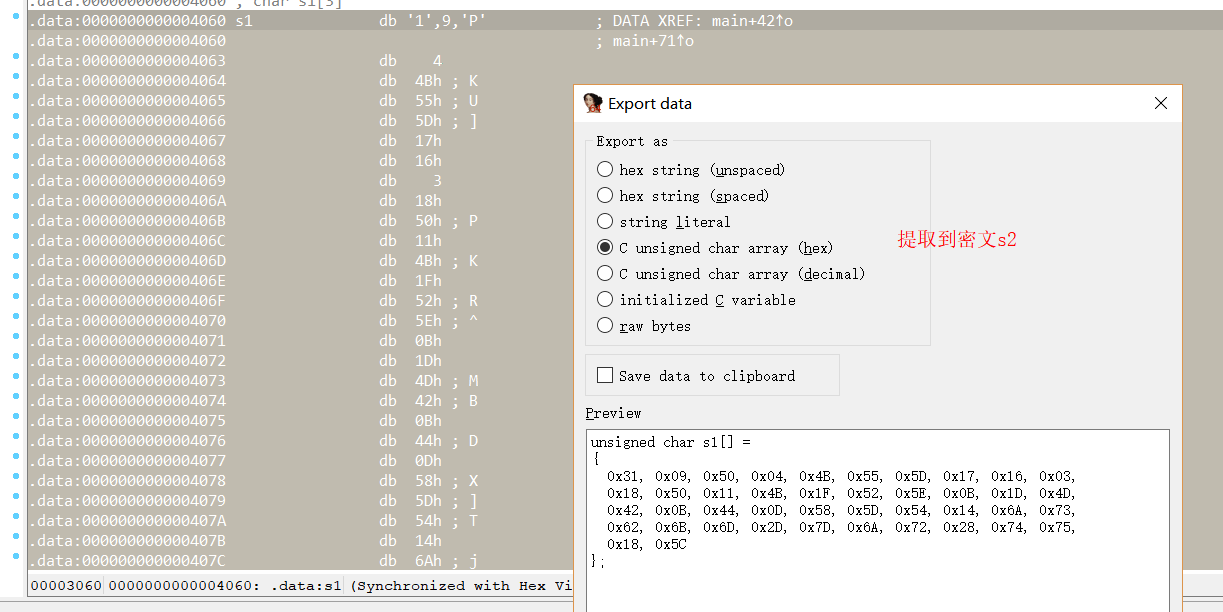The image size is (1223, 612).
Task: Toggle breakpoint dot beside address 4069
Action: [16, 181]
